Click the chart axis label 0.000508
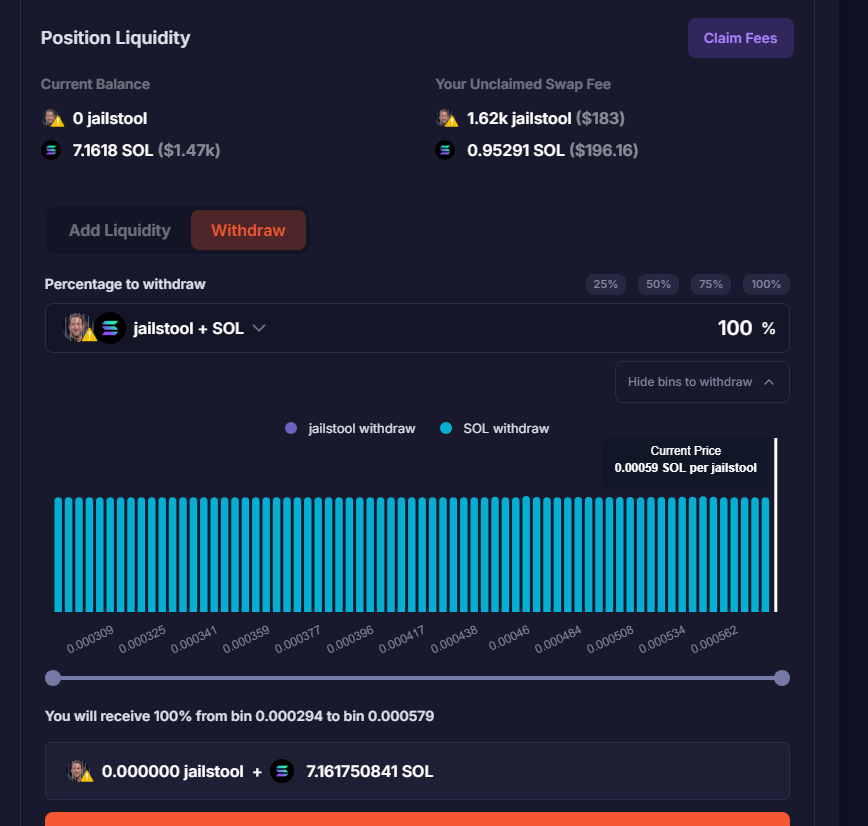Image resolution: width=868 pixels, height=826 pixels. pos(610,639)
